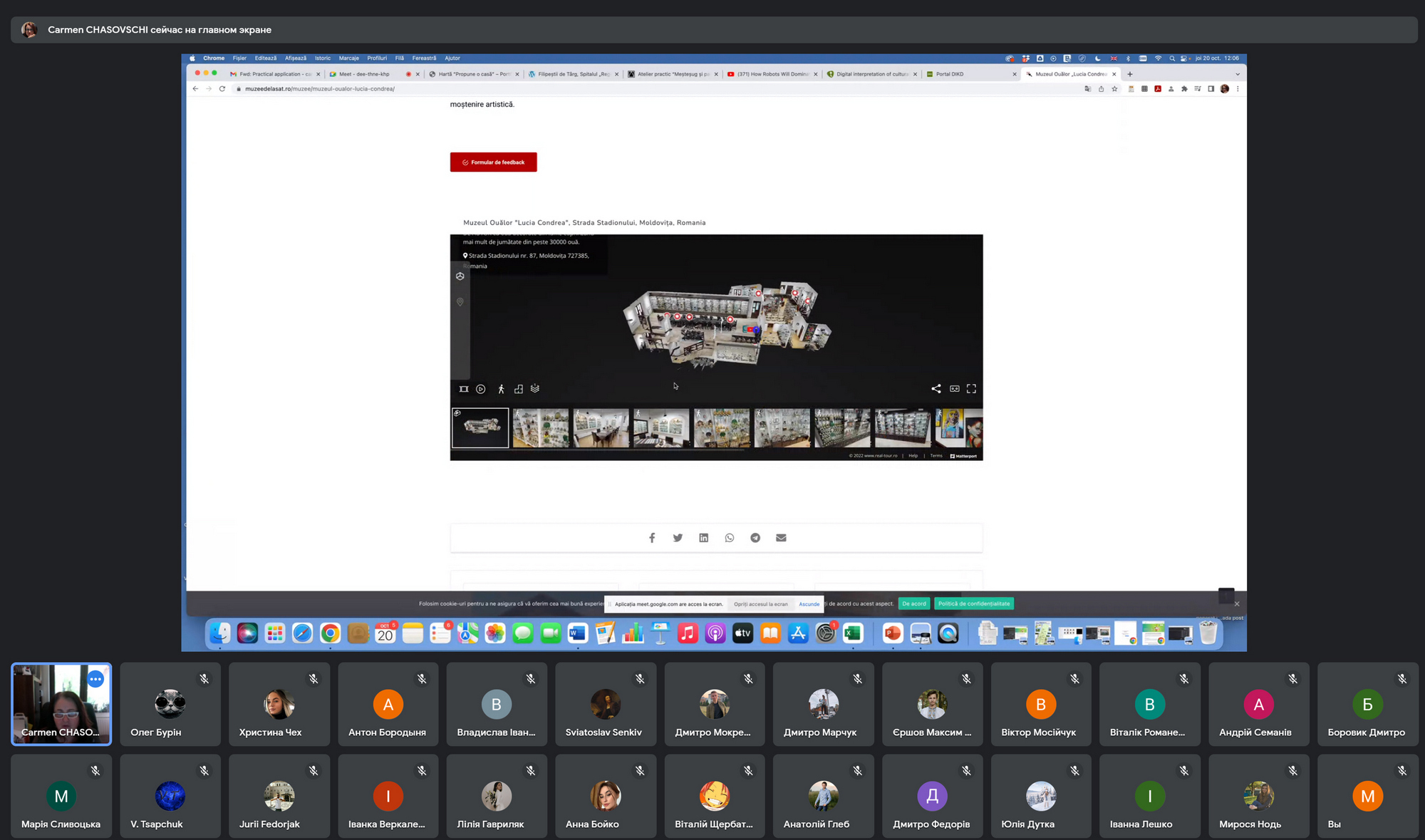Select the dining table room thumbnail

click(601, 428)
